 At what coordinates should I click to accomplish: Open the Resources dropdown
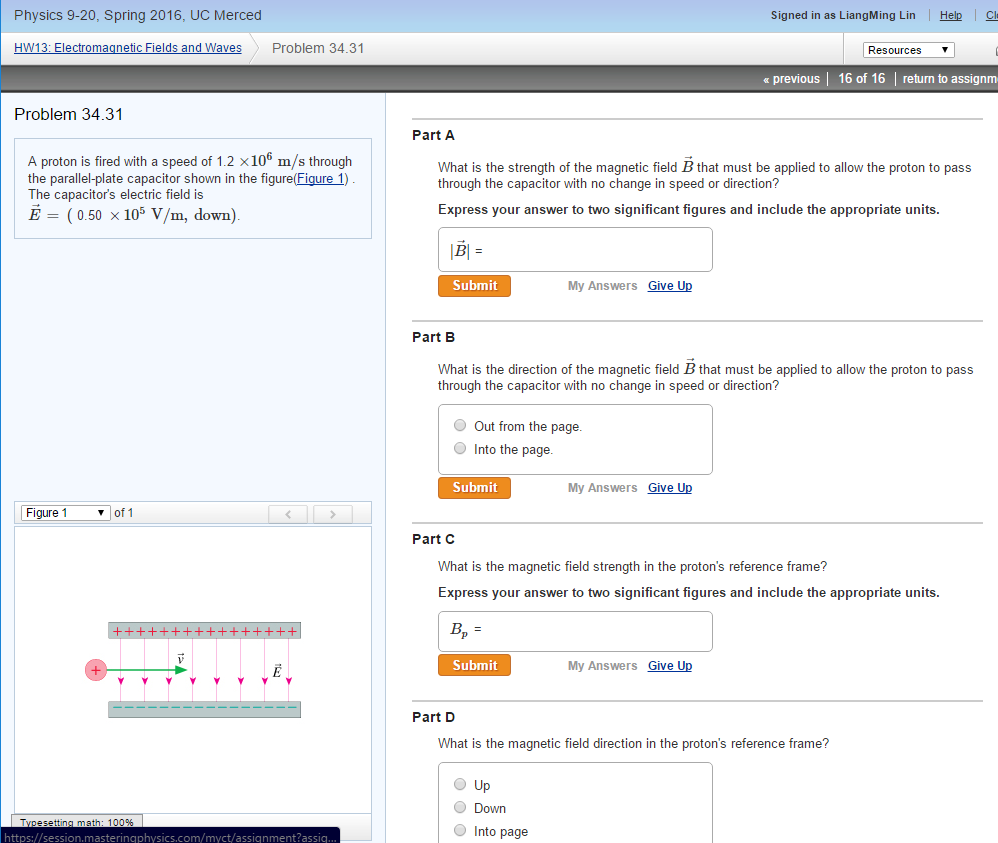point(908,49)
